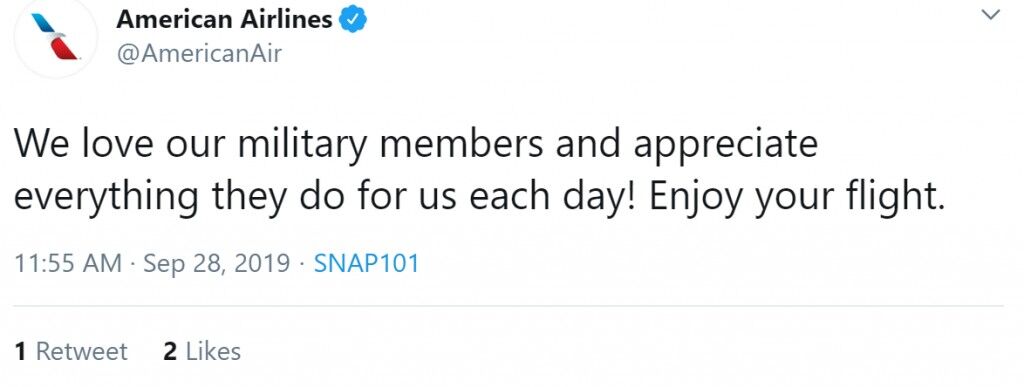Viewport: 1024px width, 387px height.
Task: Select the Sep 28, 2019 date
Action: (216, 264)
